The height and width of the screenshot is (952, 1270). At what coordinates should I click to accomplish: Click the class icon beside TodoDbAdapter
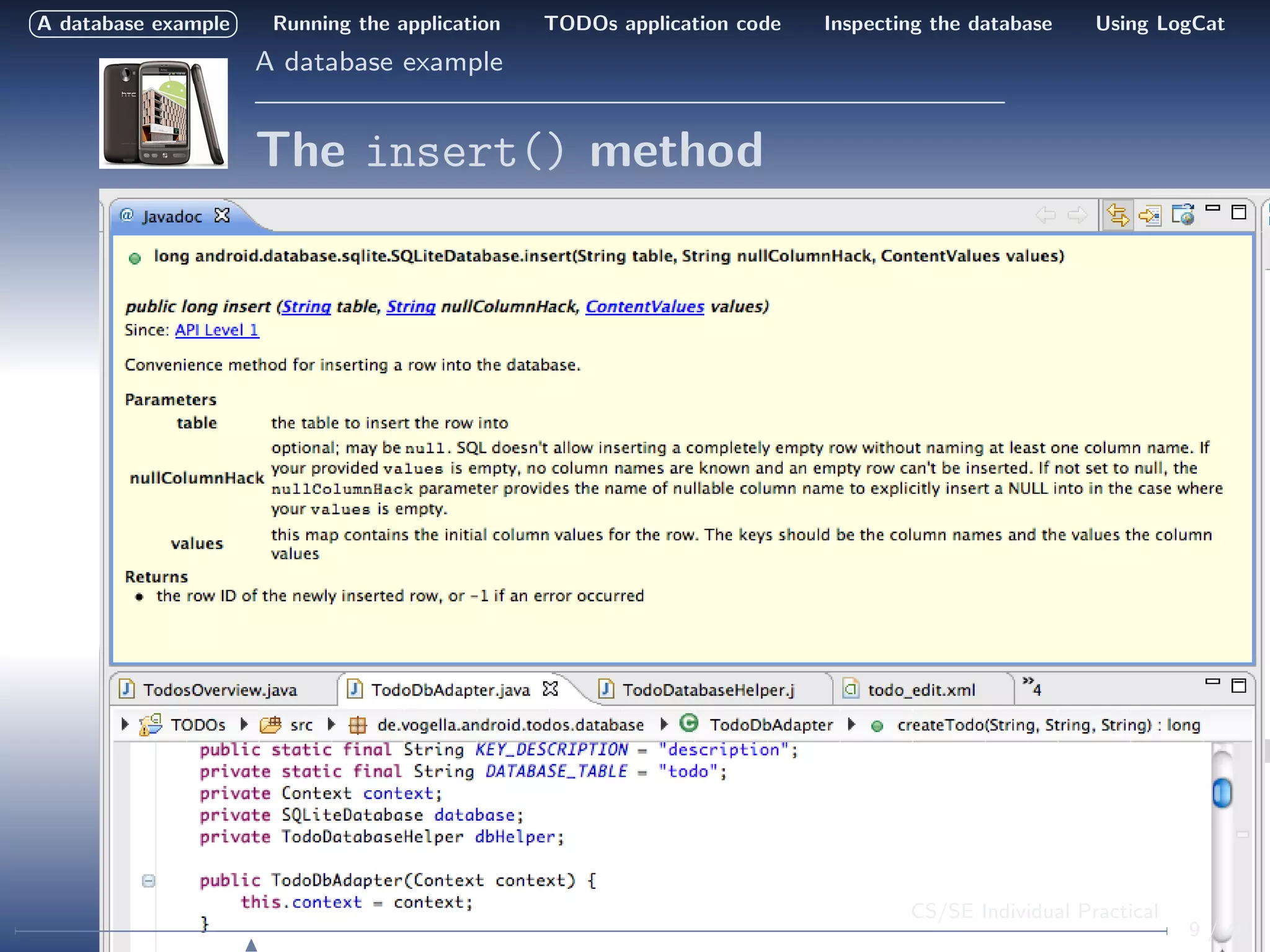(x=689, y=723)
